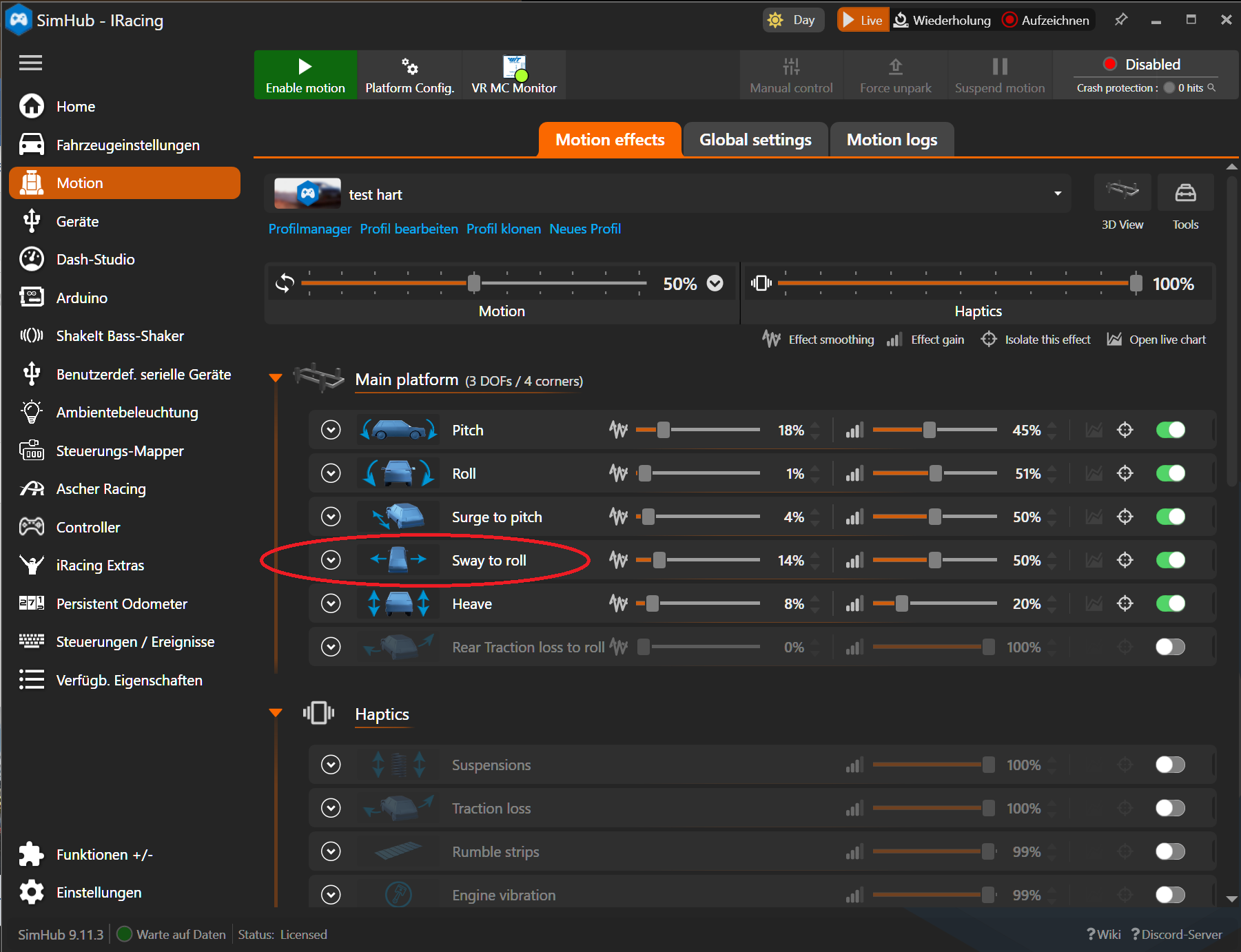Isolate the Sway to roll effect

(x=1125, y=560)
